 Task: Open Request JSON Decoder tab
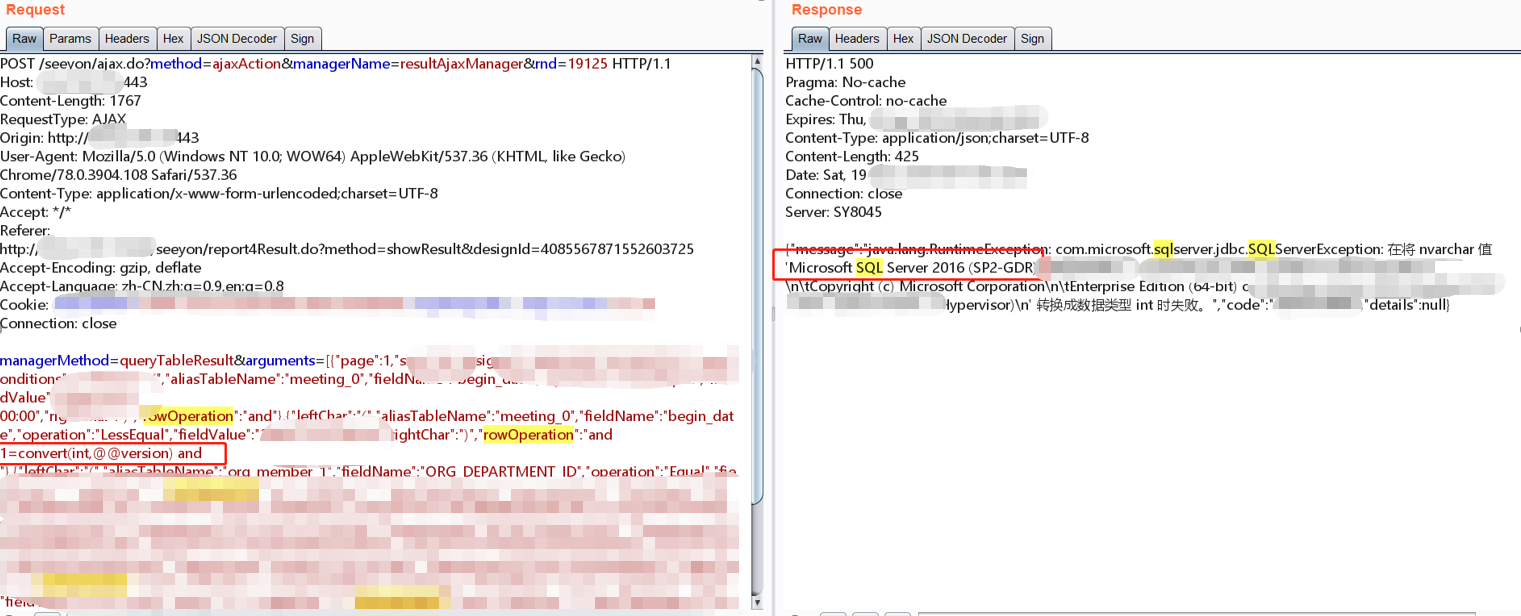(x=237, y=39)
